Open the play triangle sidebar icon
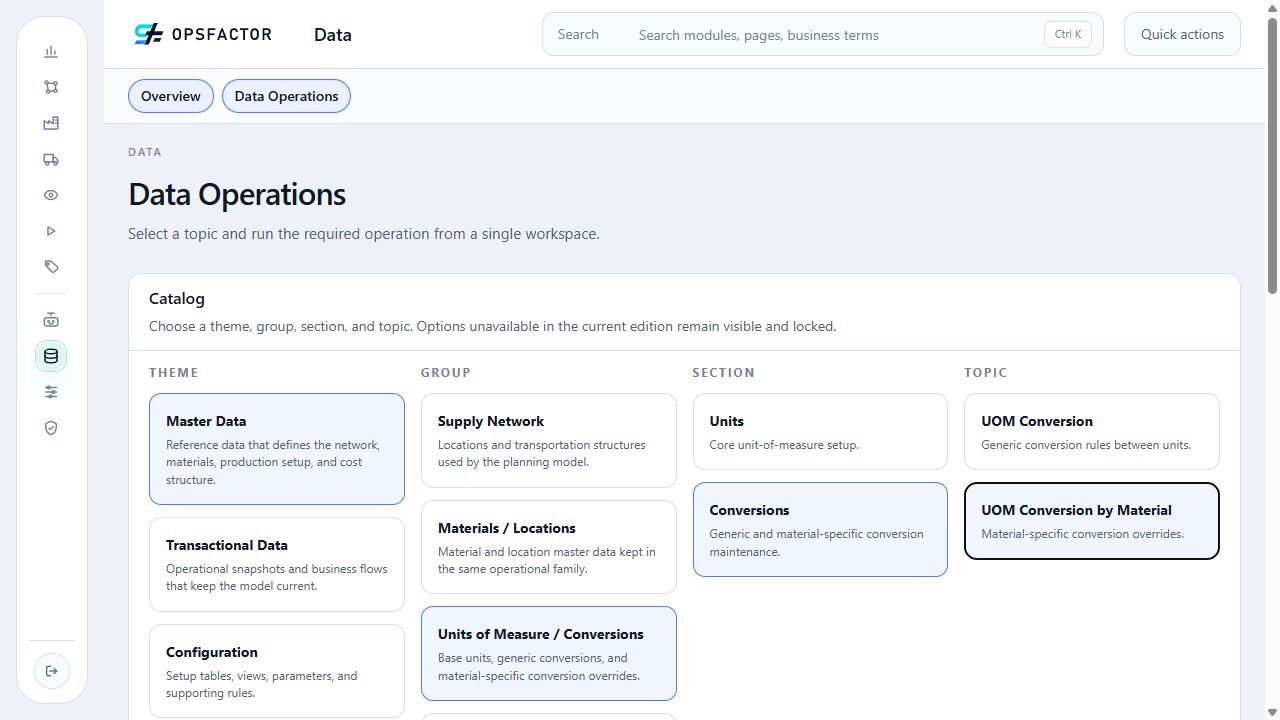 tap(51, 231)
